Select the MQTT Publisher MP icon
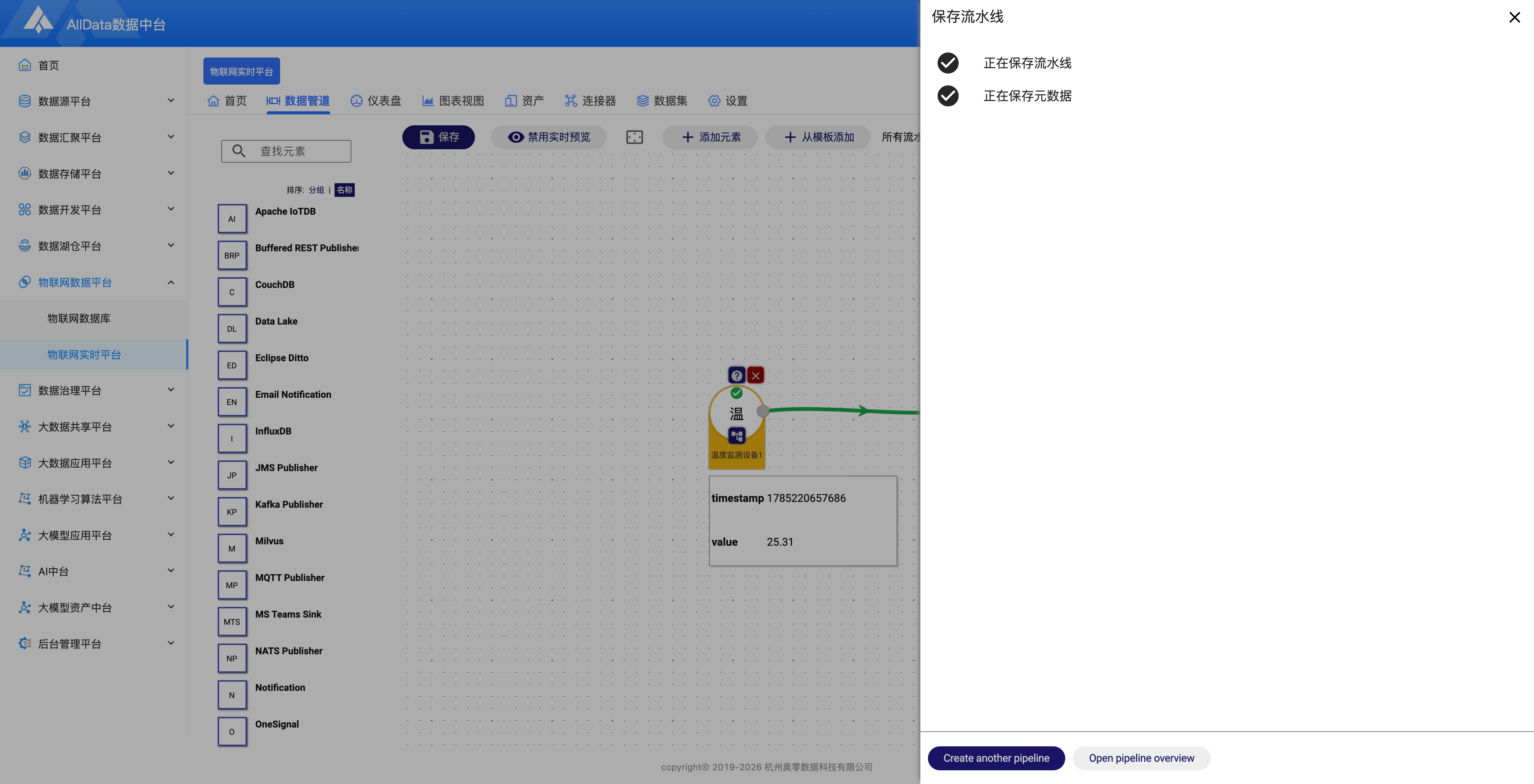Screen dimensions: 1534x784 click(232, 585)
